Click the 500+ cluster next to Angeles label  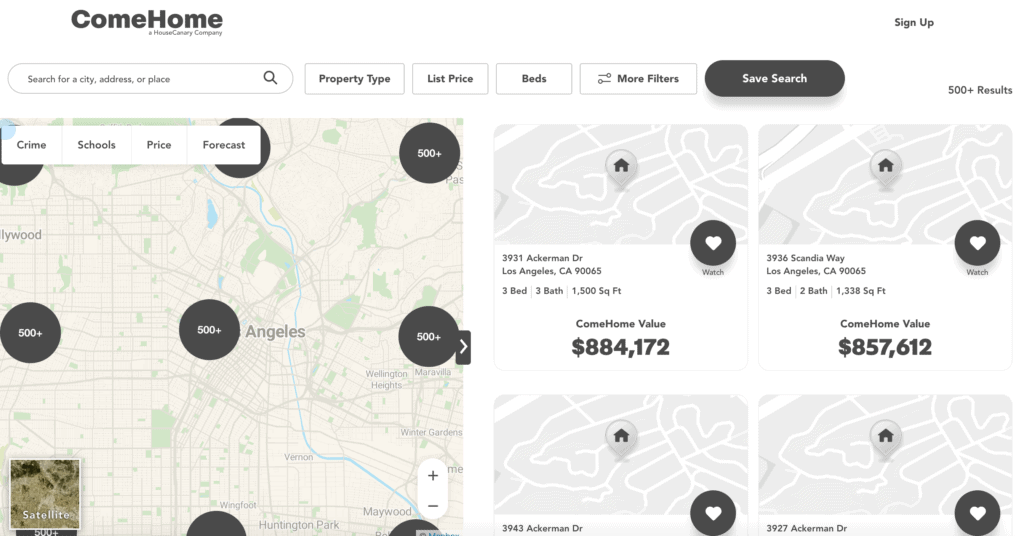click(209, 330)
